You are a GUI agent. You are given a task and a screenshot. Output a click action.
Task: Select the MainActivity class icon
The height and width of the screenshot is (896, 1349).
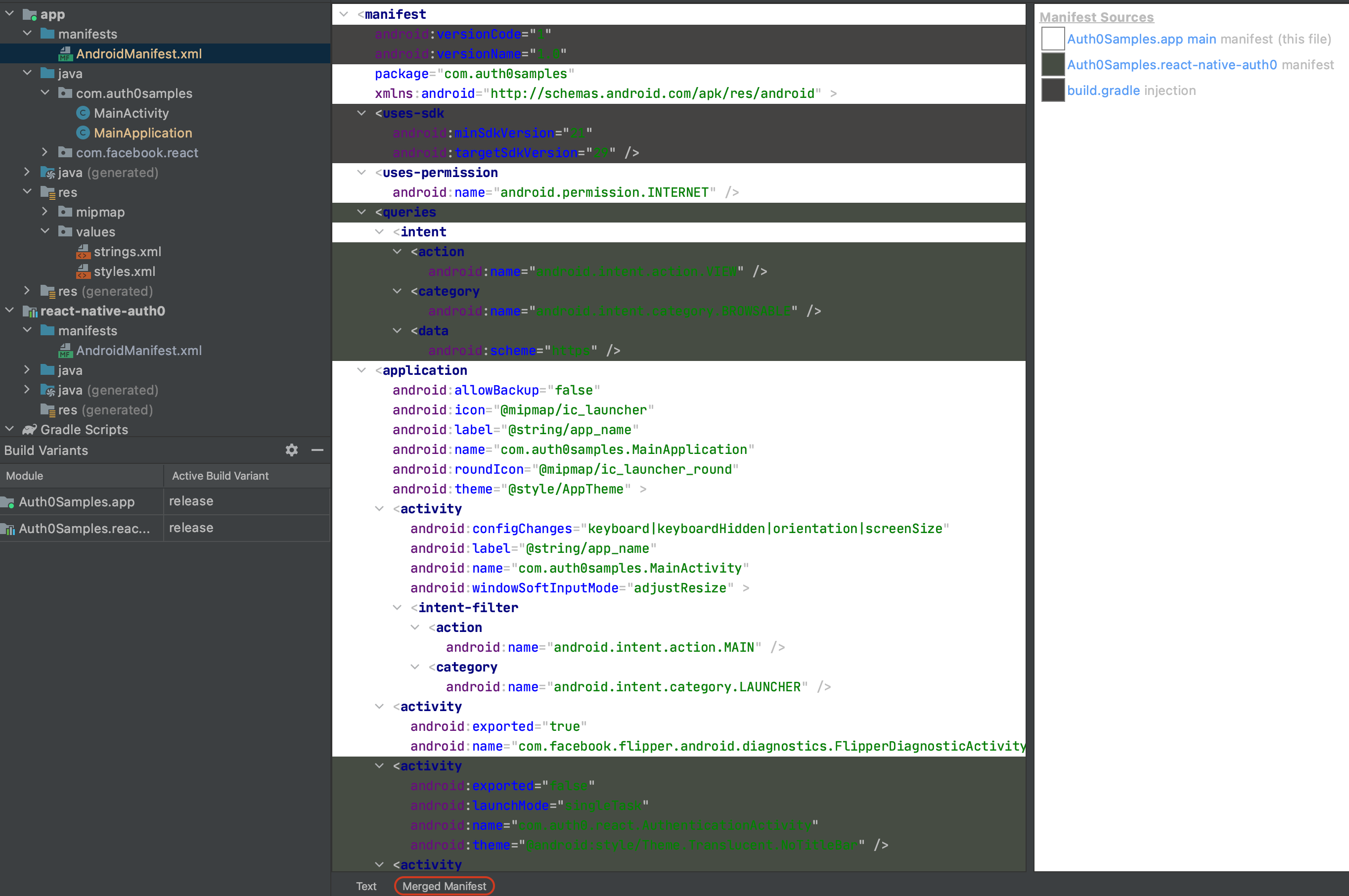click(83, 113)
